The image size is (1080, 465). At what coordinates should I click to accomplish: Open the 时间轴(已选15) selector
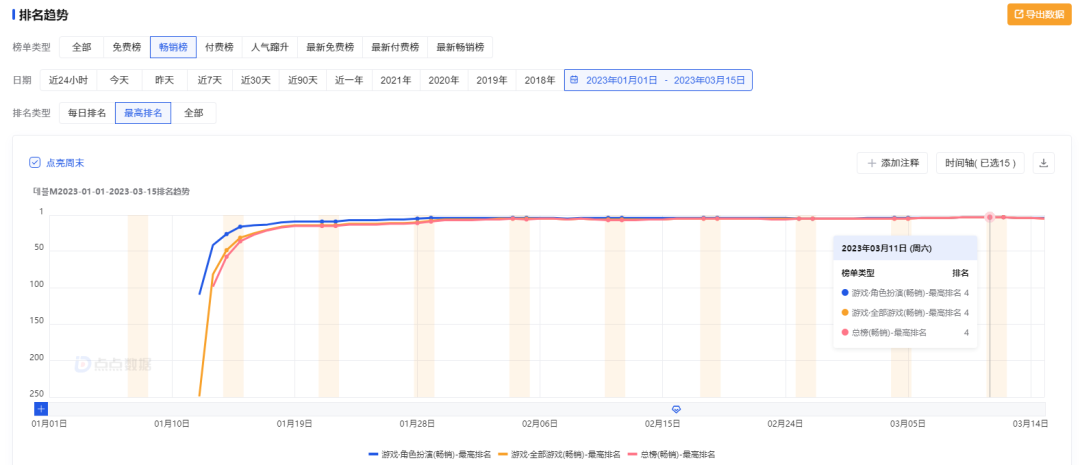coord(980,163)
